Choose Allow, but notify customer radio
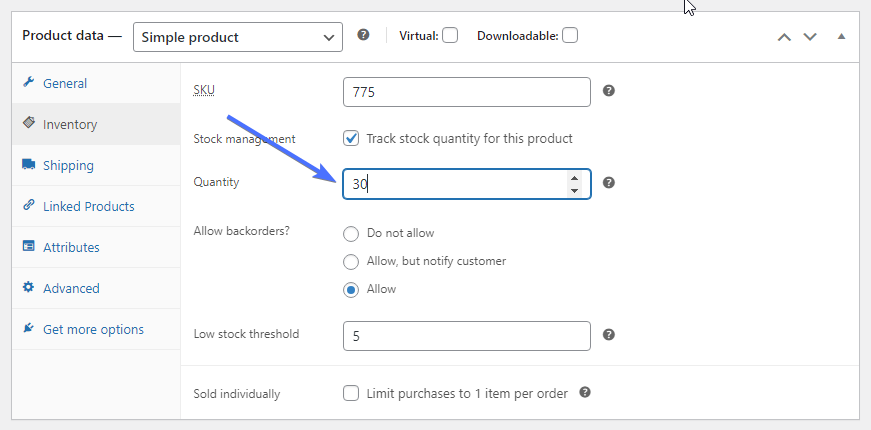 pyautogui.click(x=350, y=261)
